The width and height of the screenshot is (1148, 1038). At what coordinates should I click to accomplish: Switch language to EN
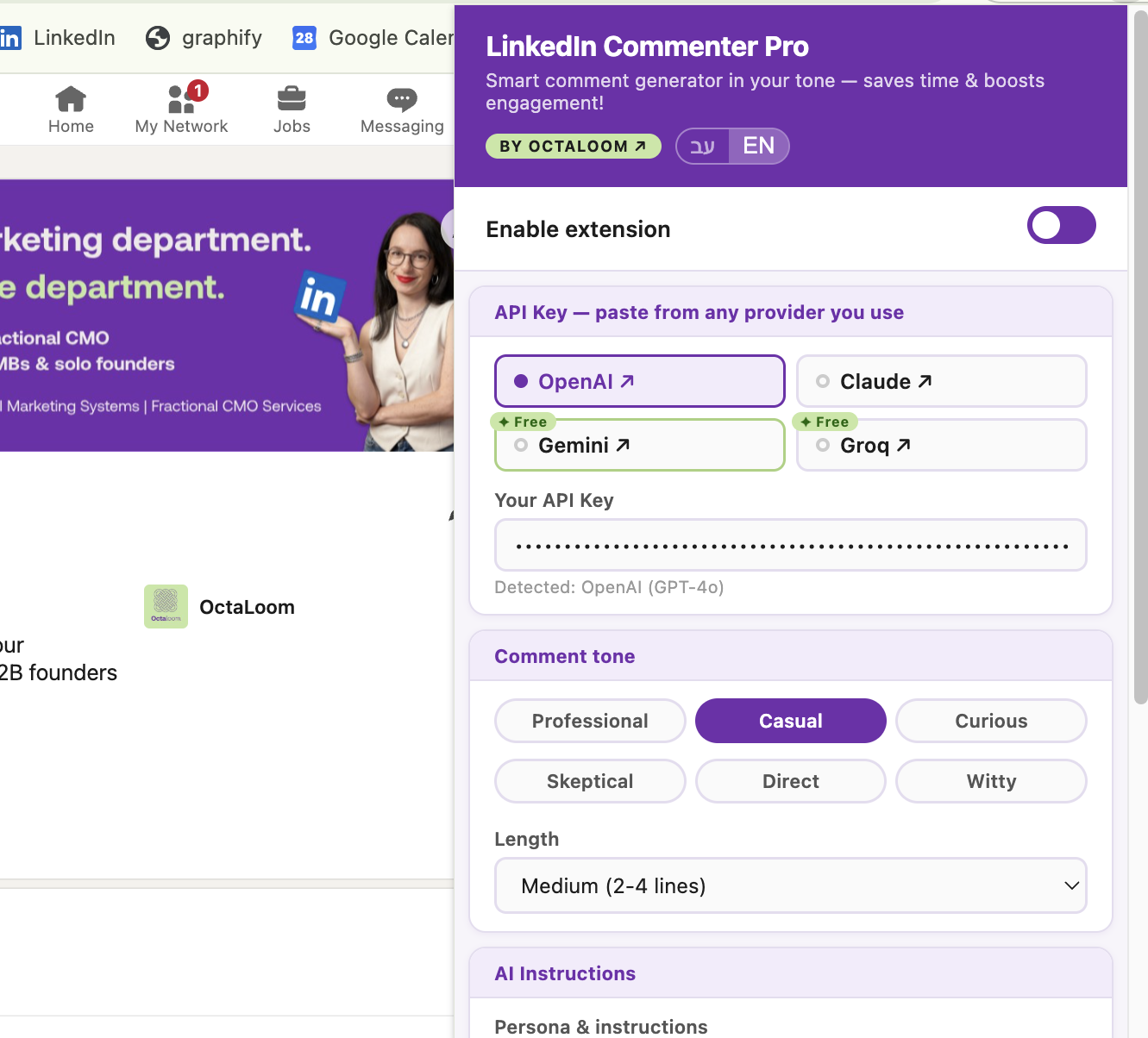759,146
